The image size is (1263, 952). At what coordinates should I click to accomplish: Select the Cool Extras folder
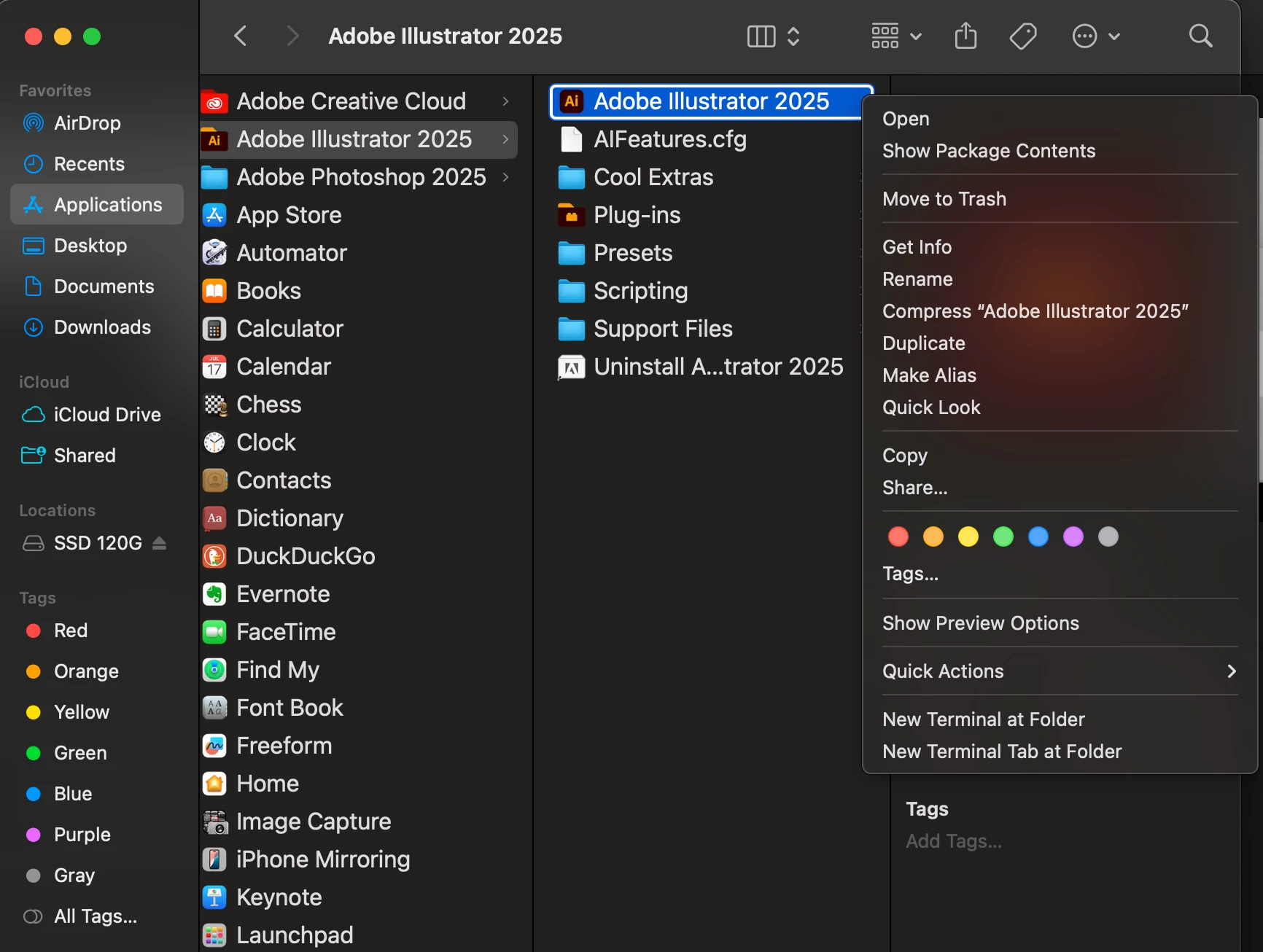(x=706, y=177)
